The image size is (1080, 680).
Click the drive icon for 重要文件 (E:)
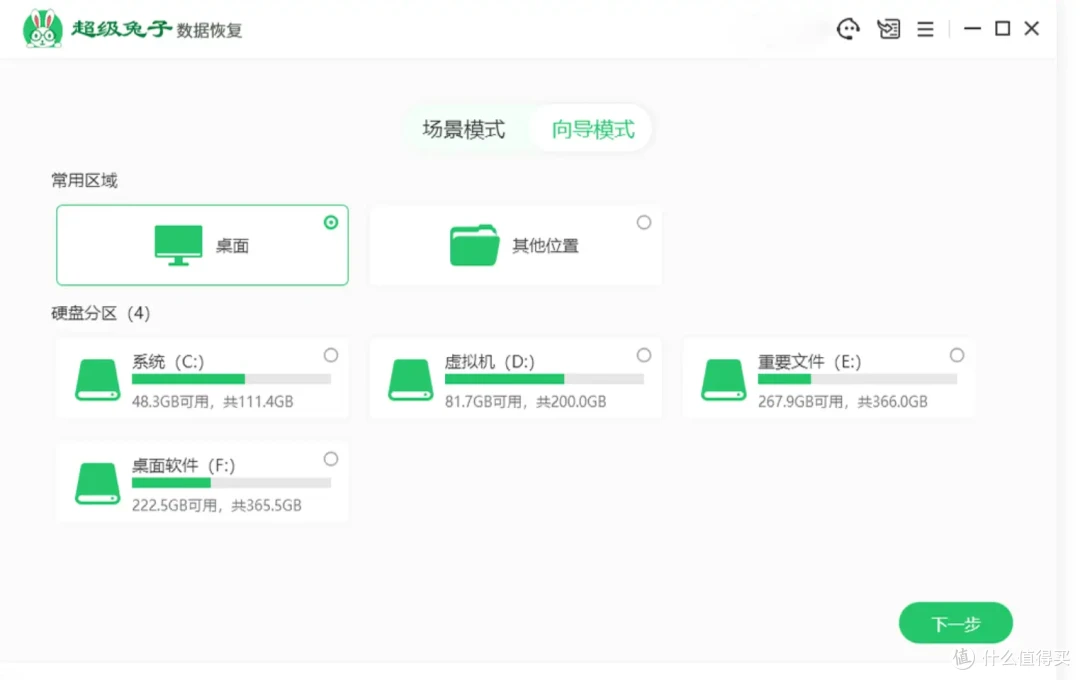723,380
